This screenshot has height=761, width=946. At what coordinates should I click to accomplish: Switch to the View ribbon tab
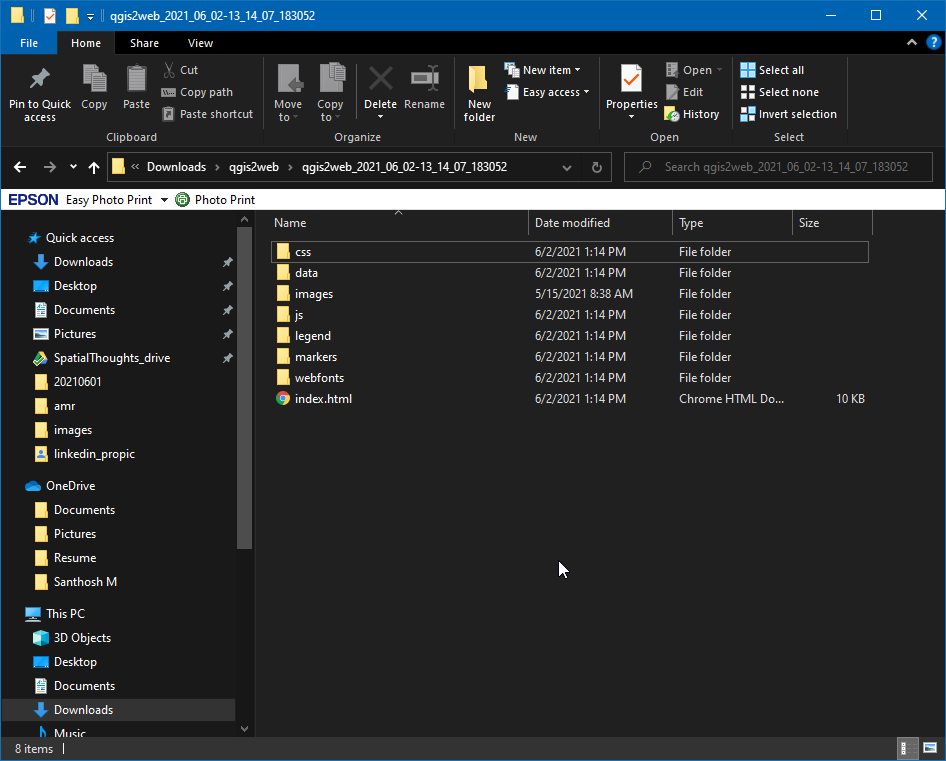(x=200, y=43)
